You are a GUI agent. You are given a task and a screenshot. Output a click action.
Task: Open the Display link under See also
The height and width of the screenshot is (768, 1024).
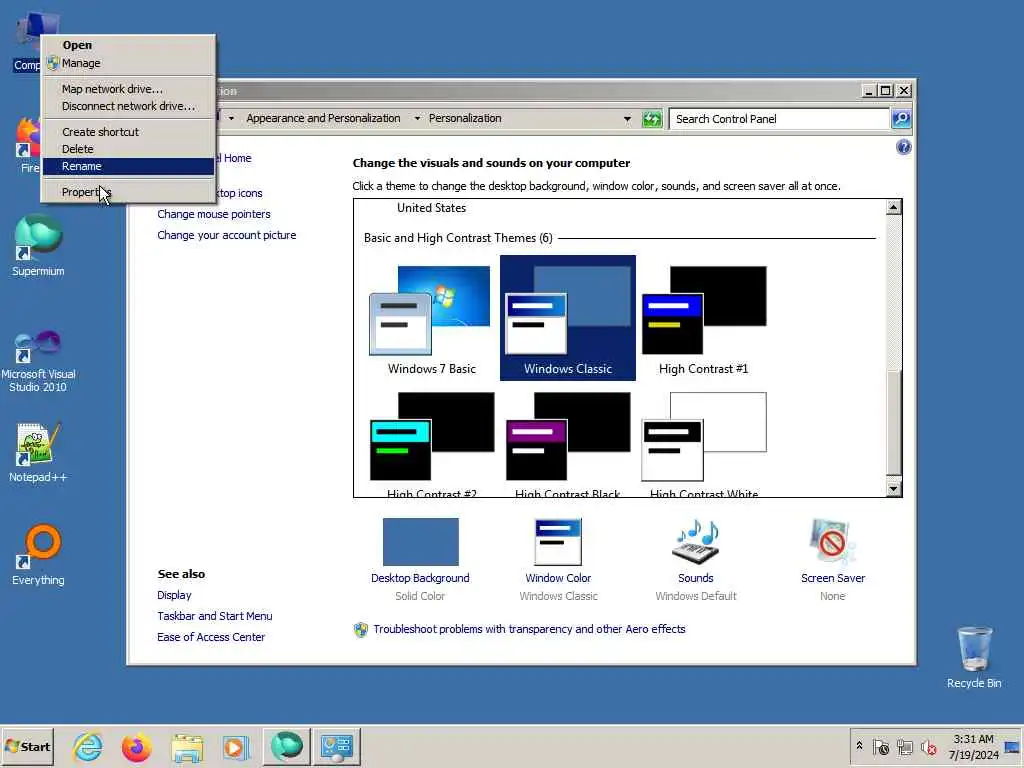174,595
